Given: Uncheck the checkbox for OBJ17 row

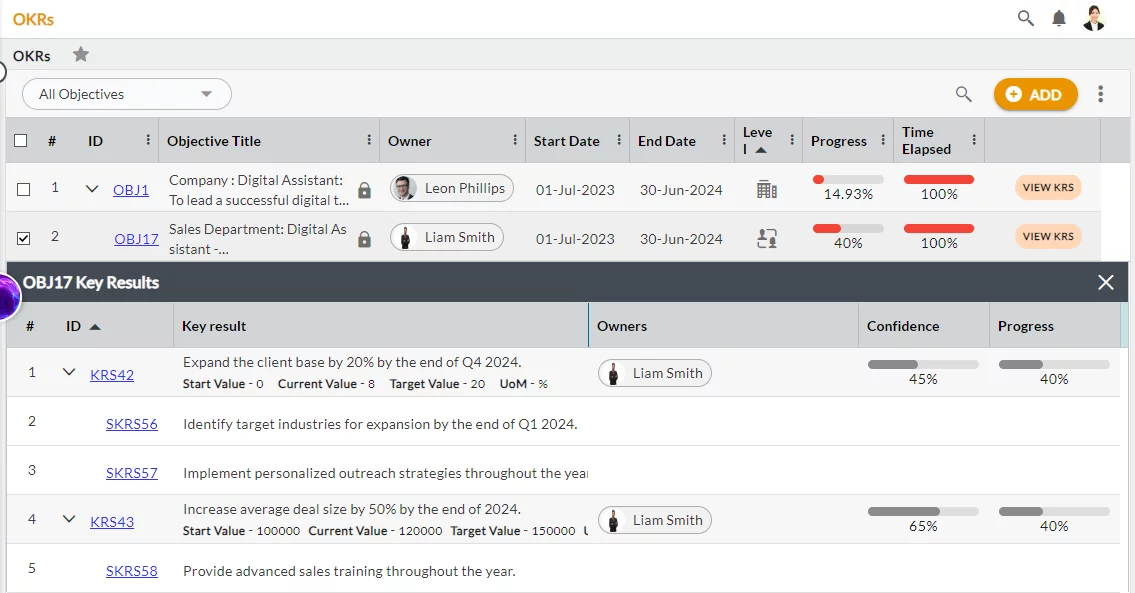Looking at the screenshot, I should pyautogui.click(x=21, y=237).
